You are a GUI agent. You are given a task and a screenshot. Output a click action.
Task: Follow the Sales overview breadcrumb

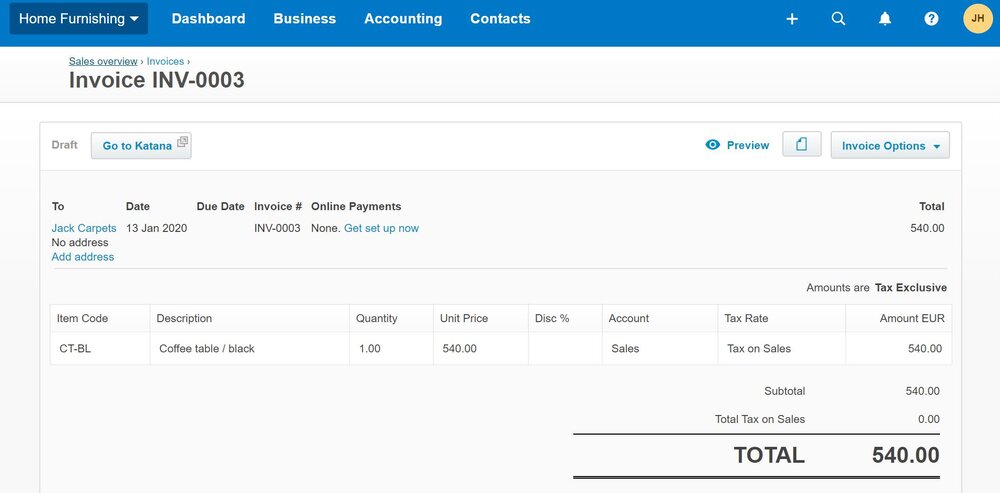pyautogui.click(x=103, y=61)
